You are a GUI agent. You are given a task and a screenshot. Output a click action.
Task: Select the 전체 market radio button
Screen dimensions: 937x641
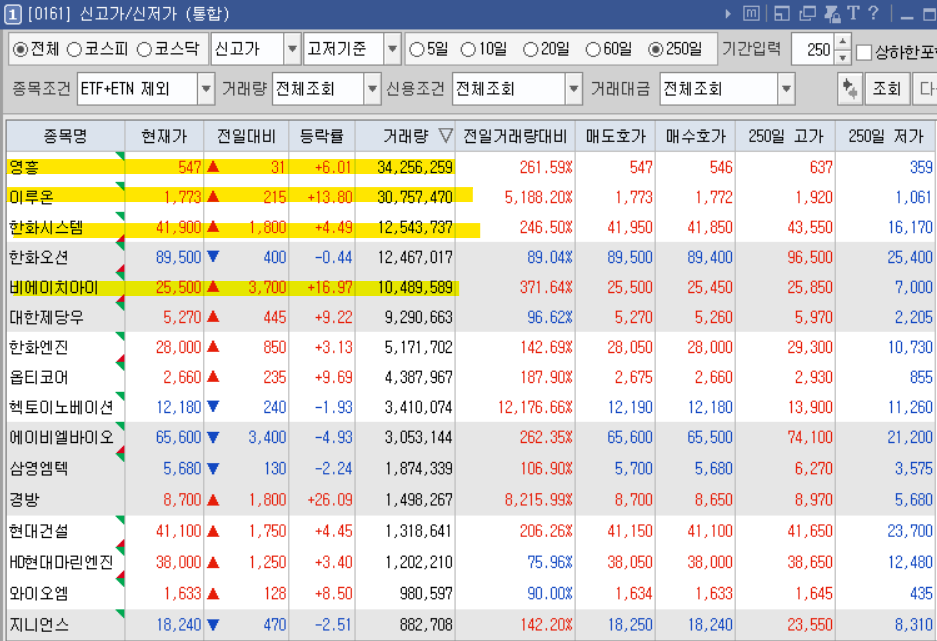(20, 50)
